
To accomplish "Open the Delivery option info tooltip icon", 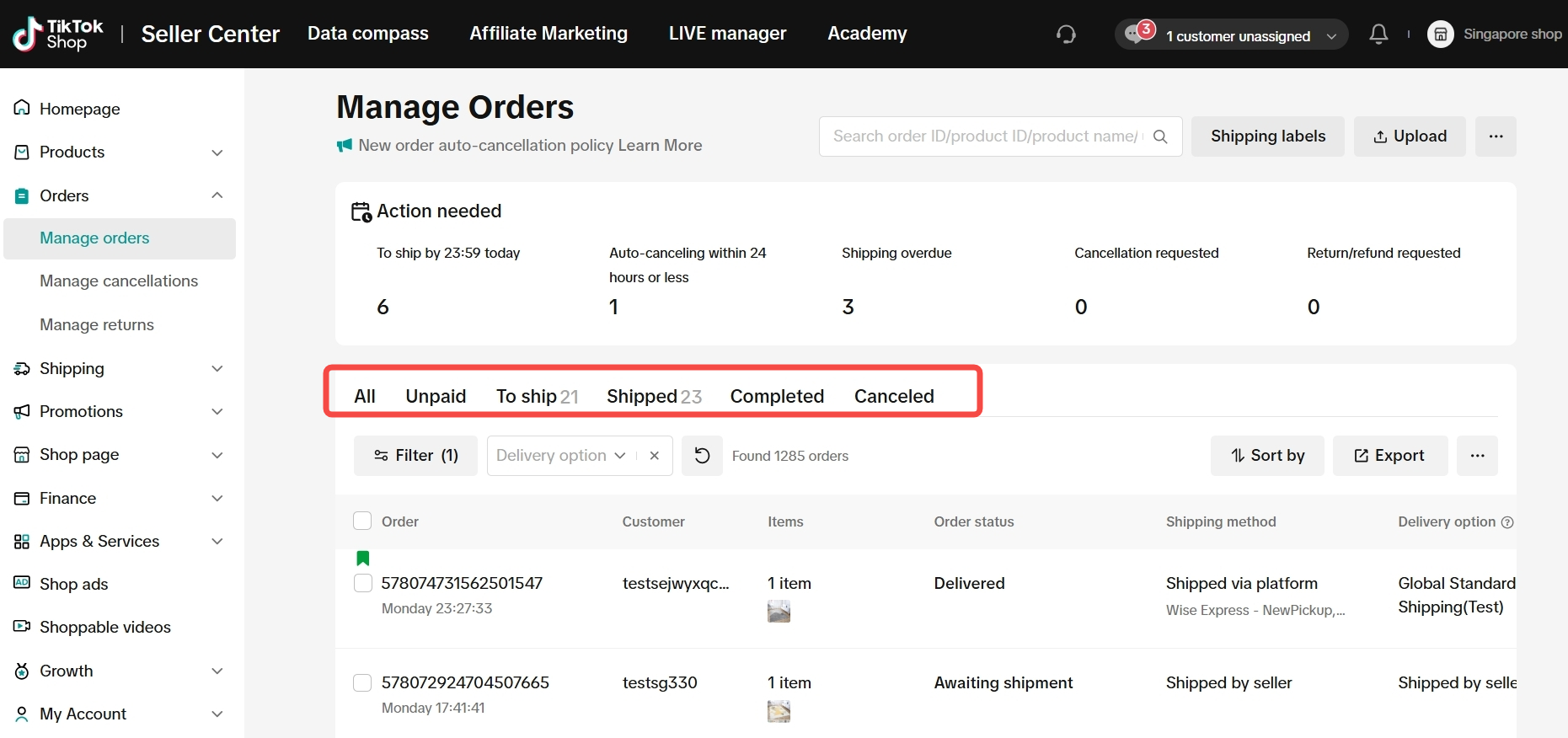I will [x=1507, y=522].
